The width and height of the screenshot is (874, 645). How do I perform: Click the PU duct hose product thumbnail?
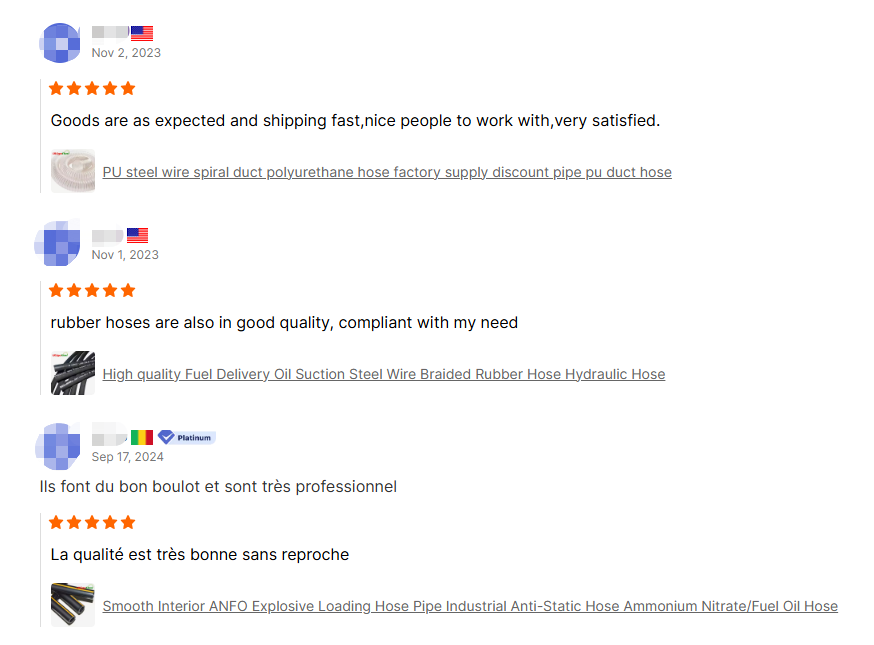click(x=73, y=171)
